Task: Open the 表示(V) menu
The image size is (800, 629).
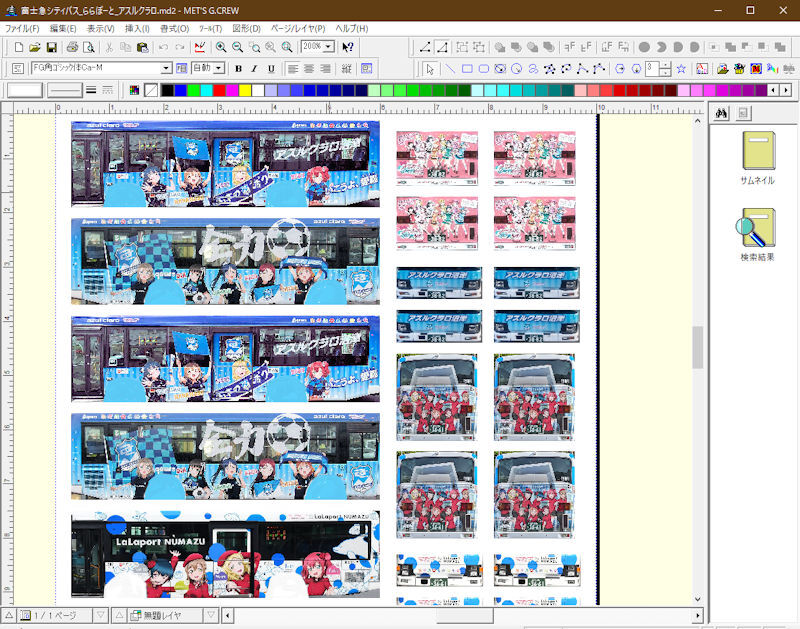Action: (x=101, y=29)
